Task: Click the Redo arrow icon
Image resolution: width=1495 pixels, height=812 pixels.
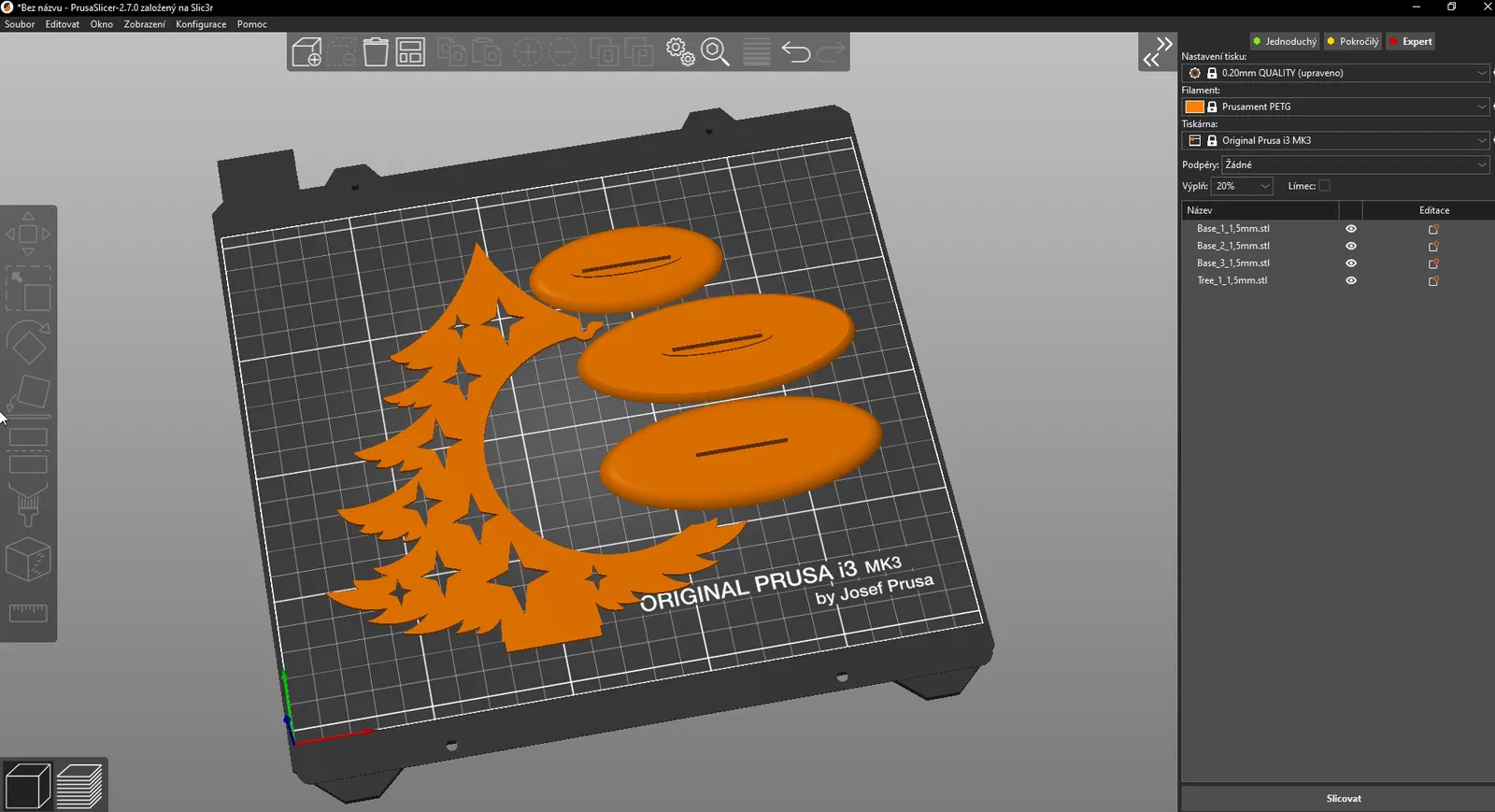Action: [831, 52]
